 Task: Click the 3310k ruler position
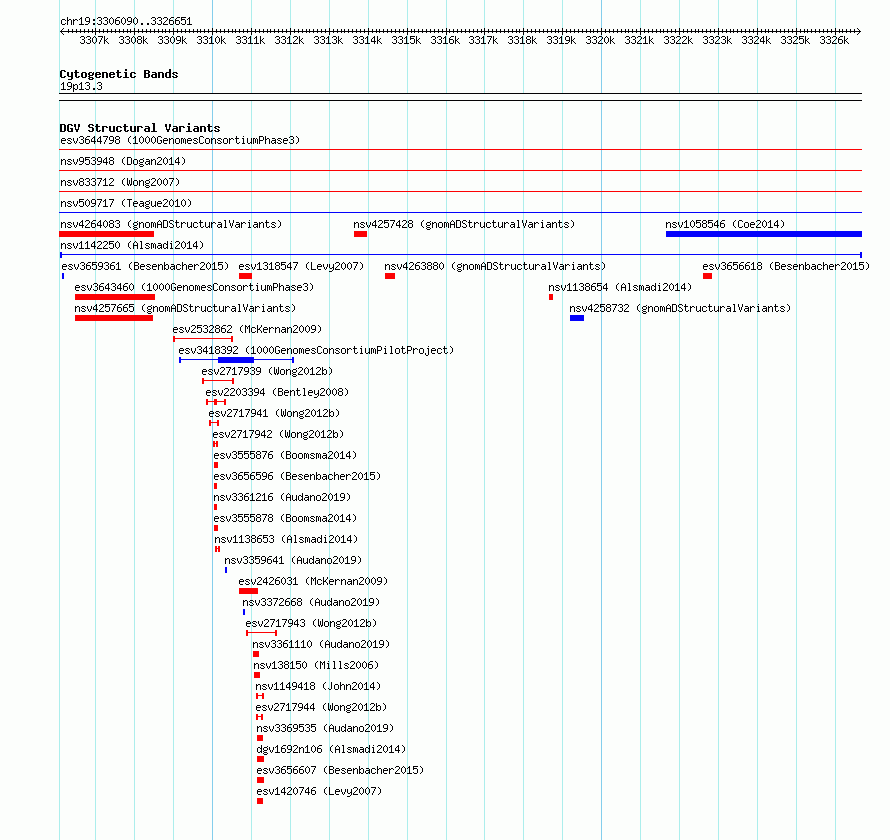point(211,40)
